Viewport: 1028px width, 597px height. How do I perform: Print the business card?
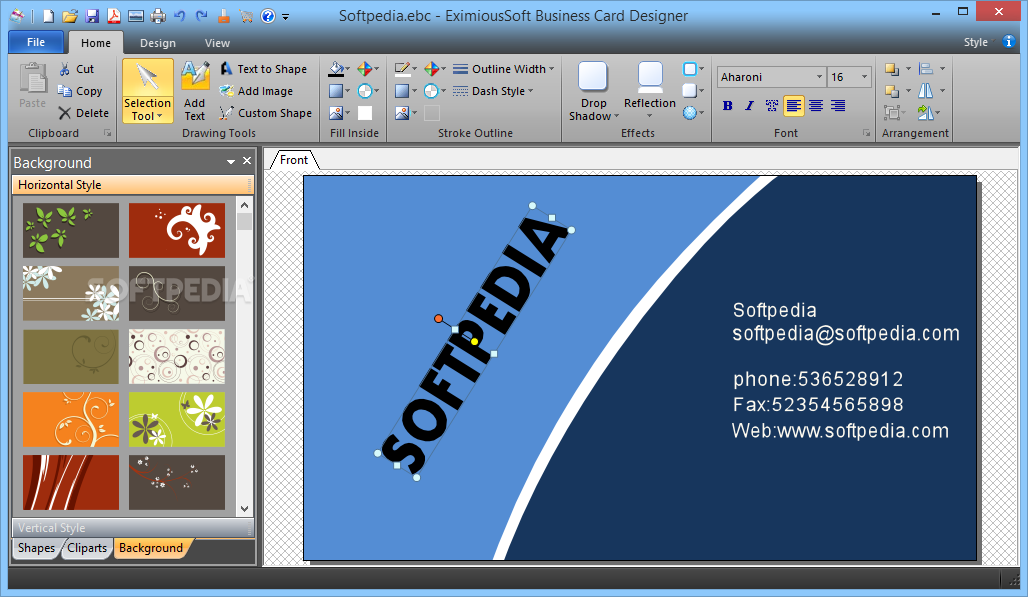158,16
